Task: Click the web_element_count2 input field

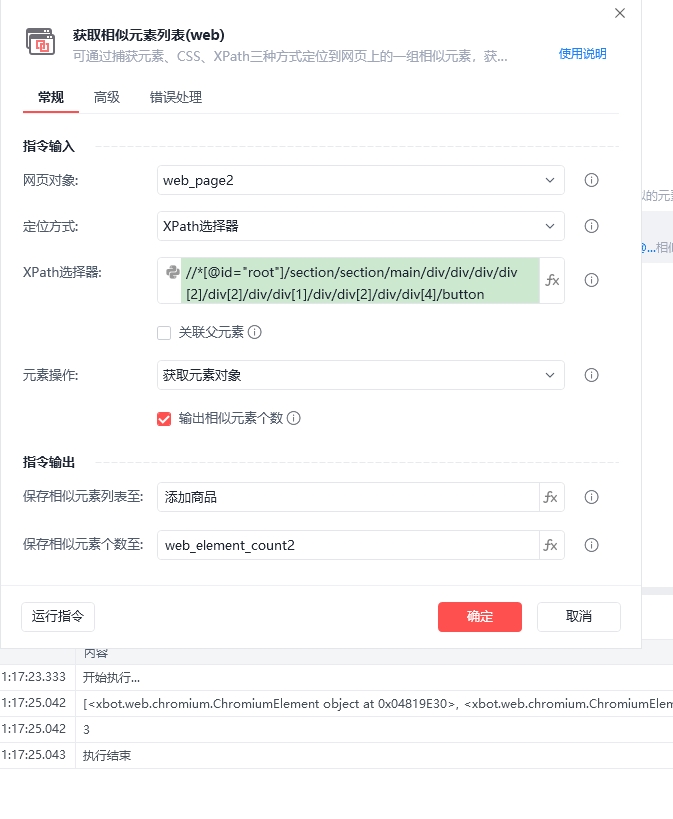Action: tap(348, 545)
